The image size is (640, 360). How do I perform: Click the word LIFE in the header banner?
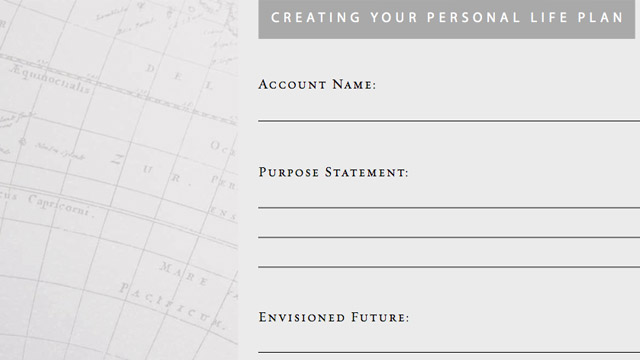(x=549, y=18)
